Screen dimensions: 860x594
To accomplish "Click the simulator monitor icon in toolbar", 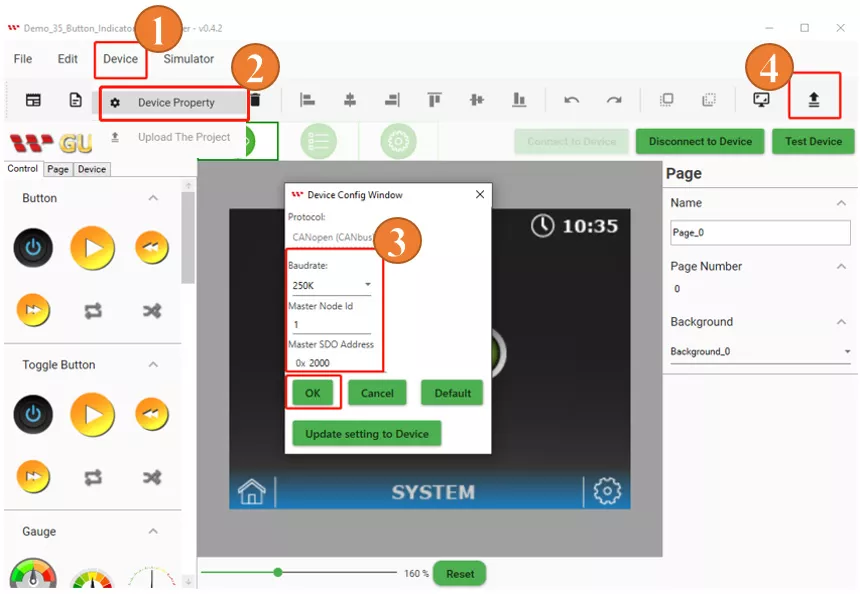I will coord(761,100).
